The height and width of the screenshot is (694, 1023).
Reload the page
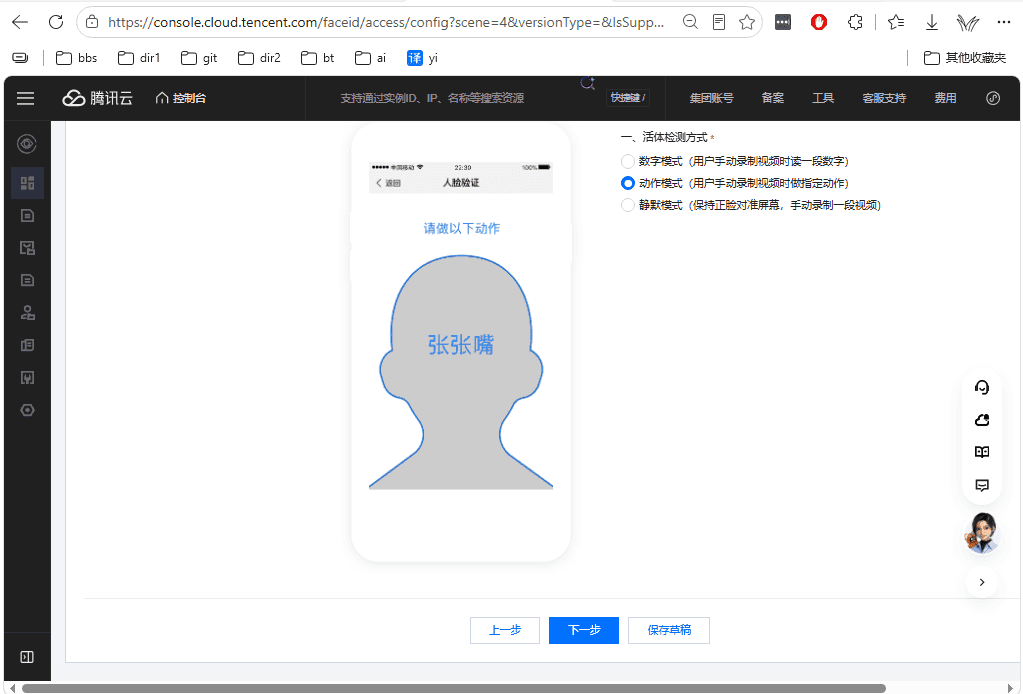tap(56, 22)
